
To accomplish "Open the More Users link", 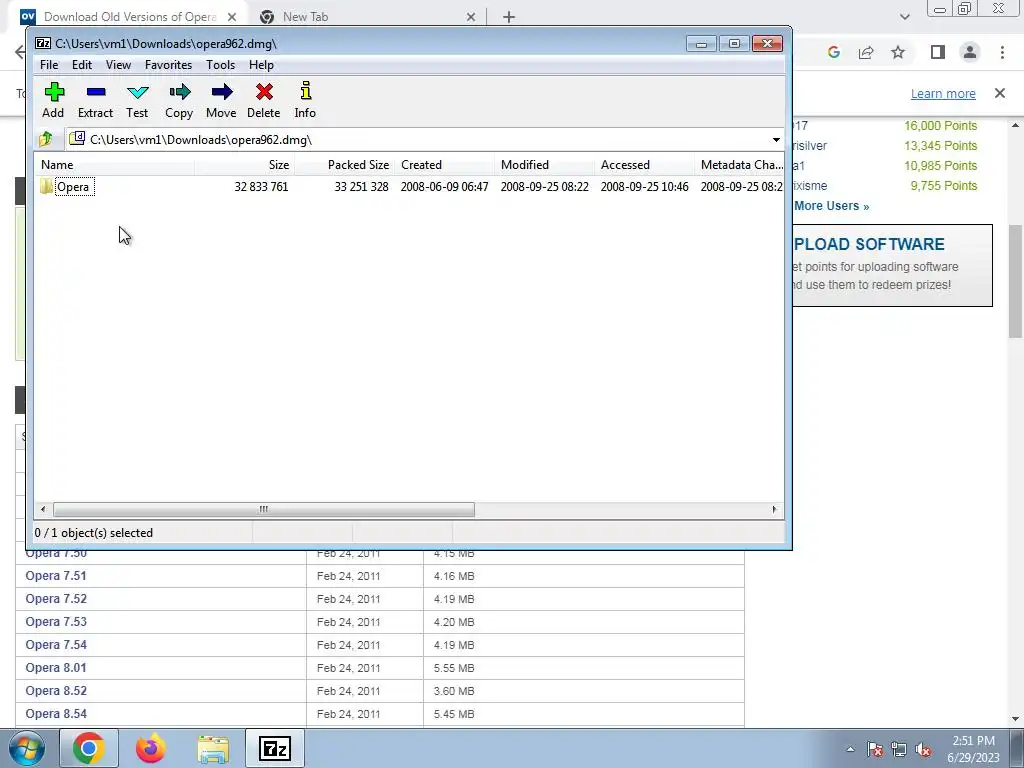I will (x=831, y=206).
